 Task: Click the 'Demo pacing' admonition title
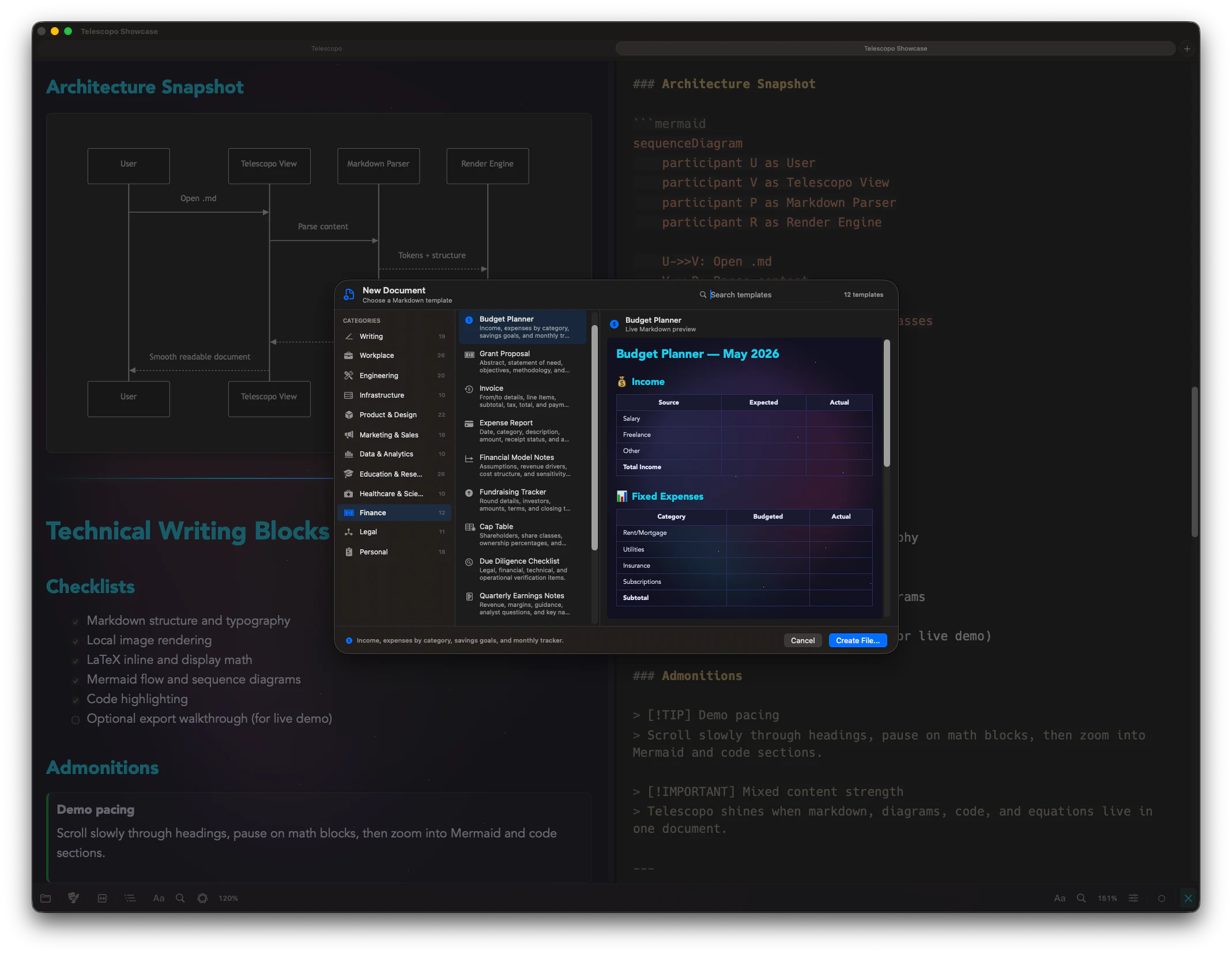pyautogui.click(x=96, y=809)
